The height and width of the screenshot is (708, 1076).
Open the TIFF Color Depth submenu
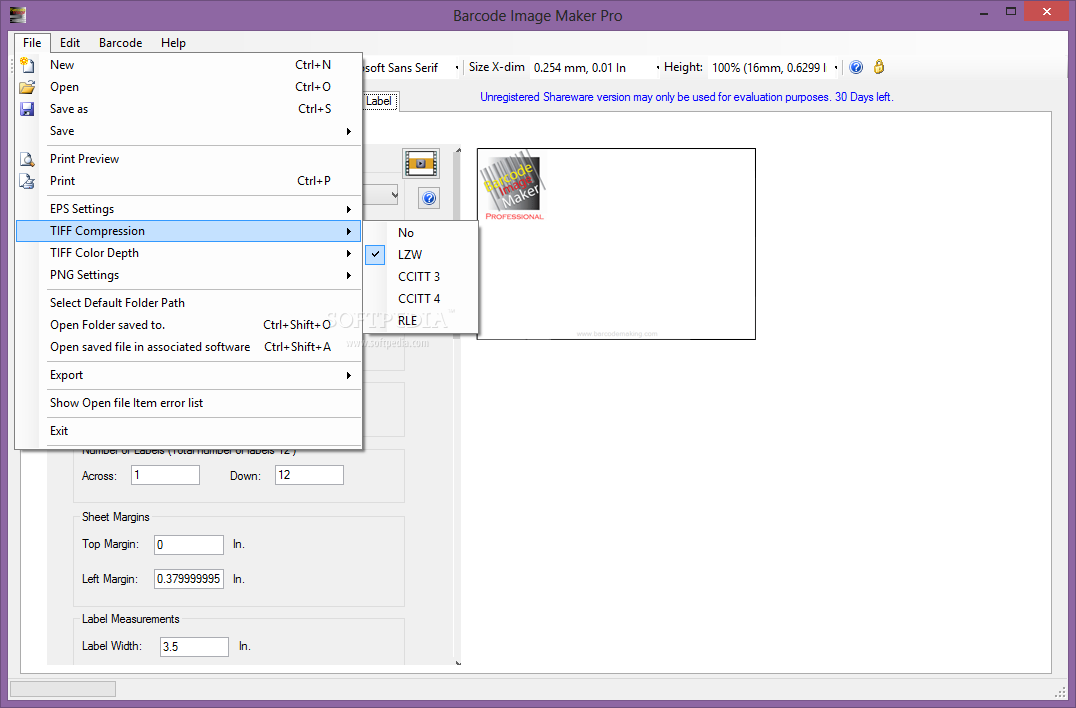coord(189,253)
